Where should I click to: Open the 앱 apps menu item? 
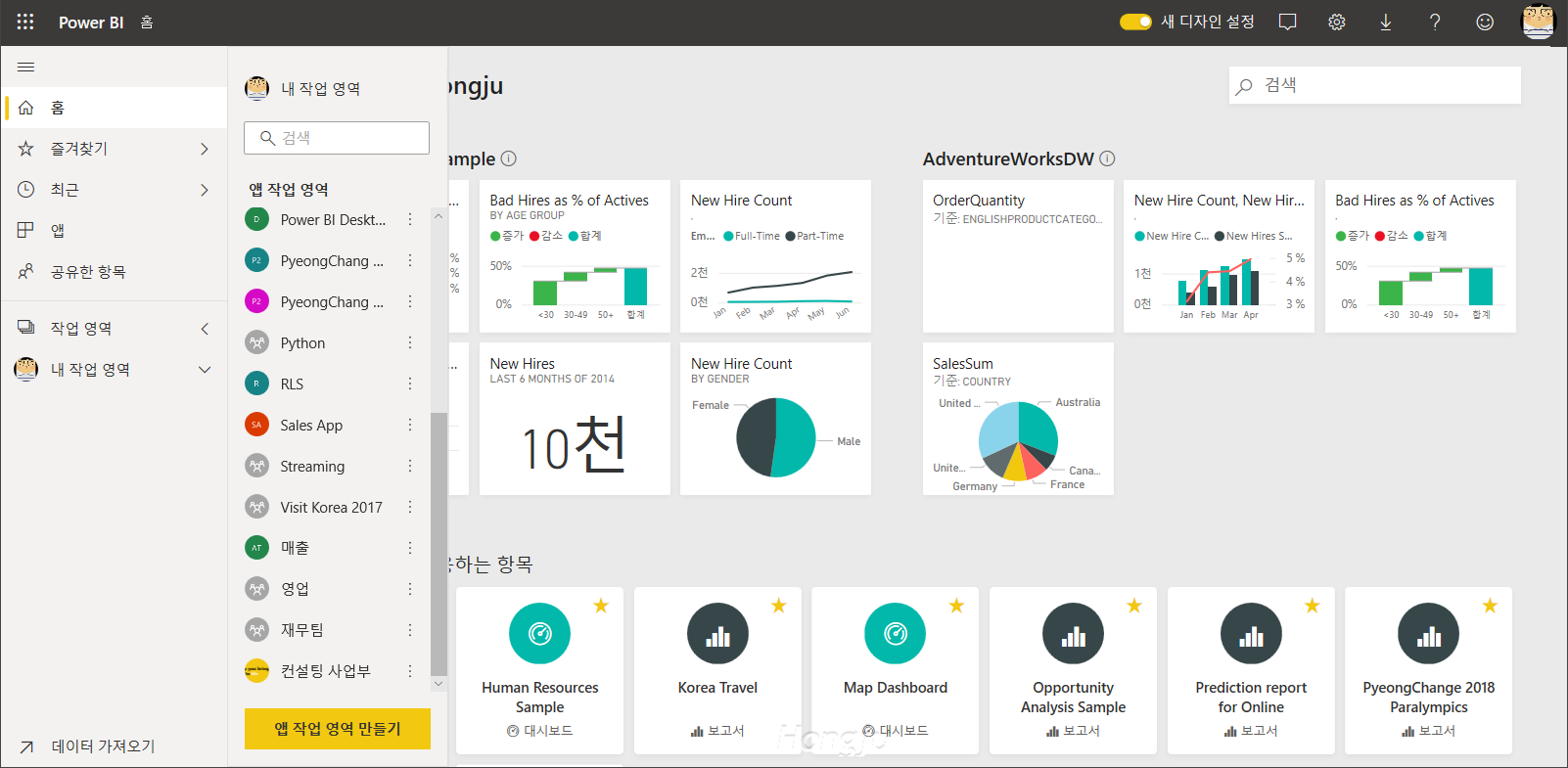coord(115,231)
